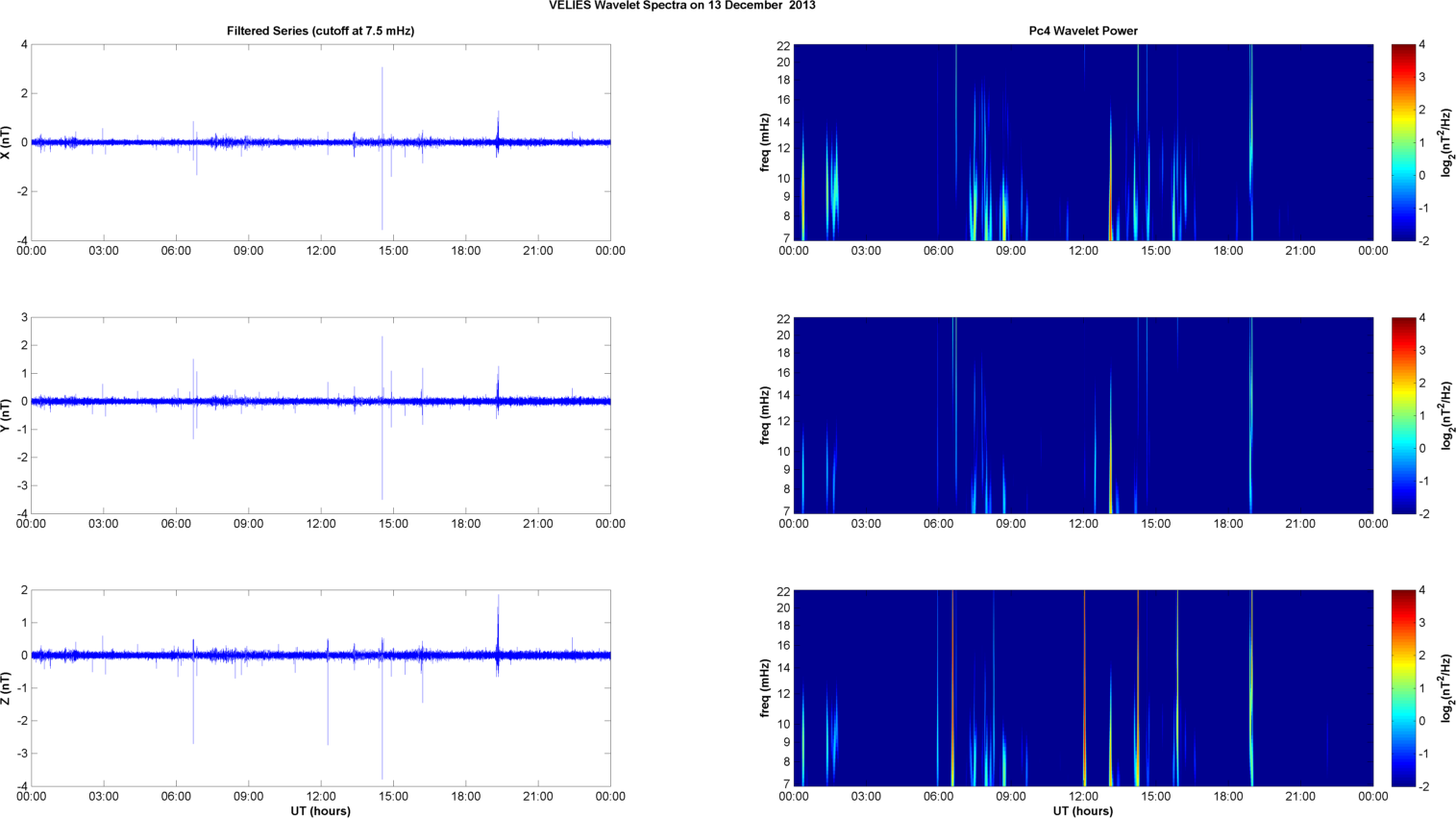Select freq (mHz) label of top wavelet plot

[x=765, y=142]
